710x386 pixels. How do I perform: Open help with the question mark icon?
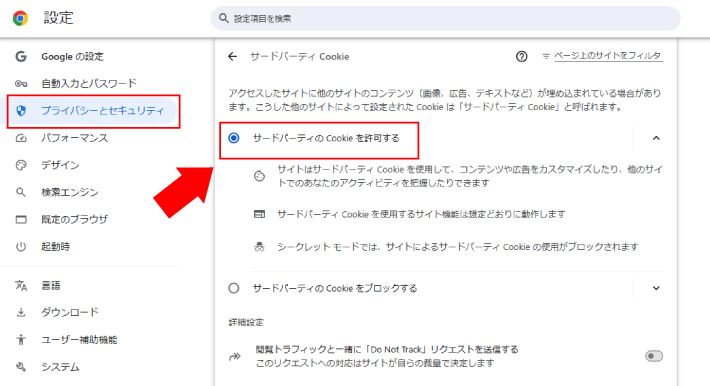coord(522,57)
